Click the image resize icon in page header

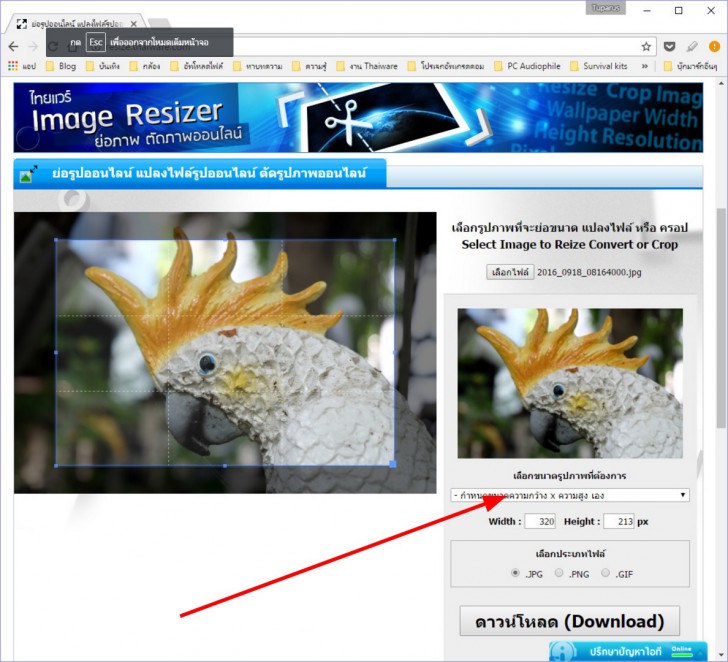pos(28,173)
